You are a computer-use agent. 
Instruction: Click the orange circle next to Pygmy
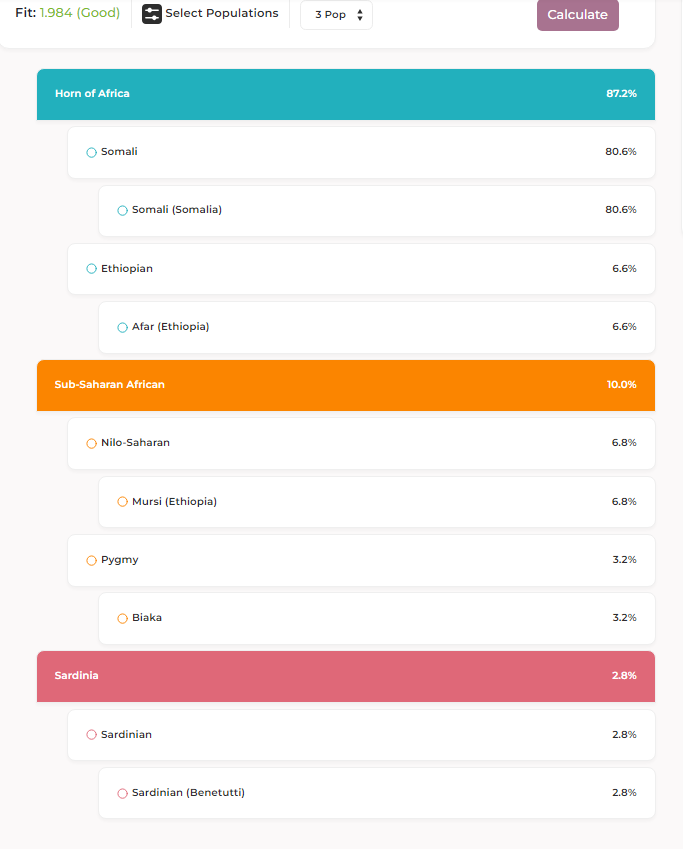92,560
